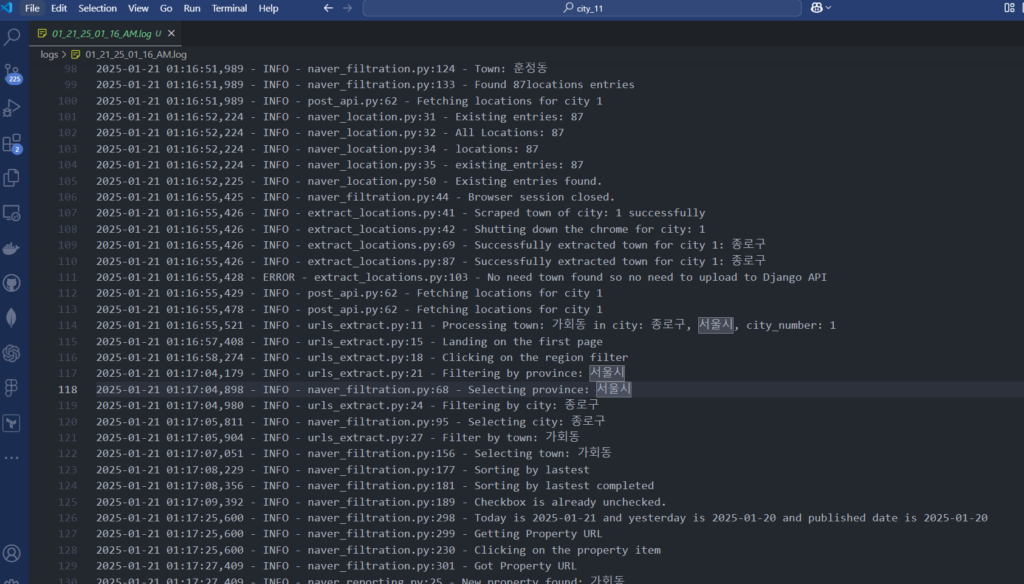1024x584 pixels.
Task: Click the Customize Layout icon
Action: point(1008,8)
